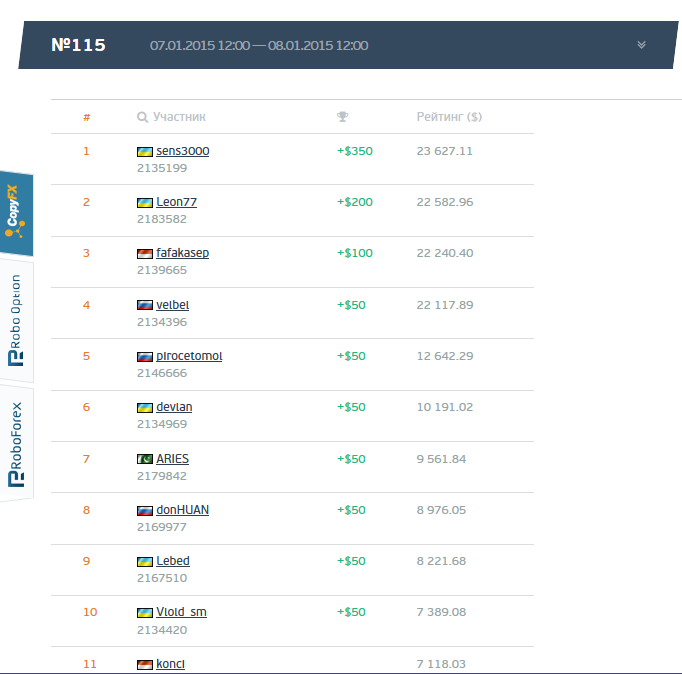Click the flag icon next to Lebed
This screenshot has height=674, width=682.
144,561
